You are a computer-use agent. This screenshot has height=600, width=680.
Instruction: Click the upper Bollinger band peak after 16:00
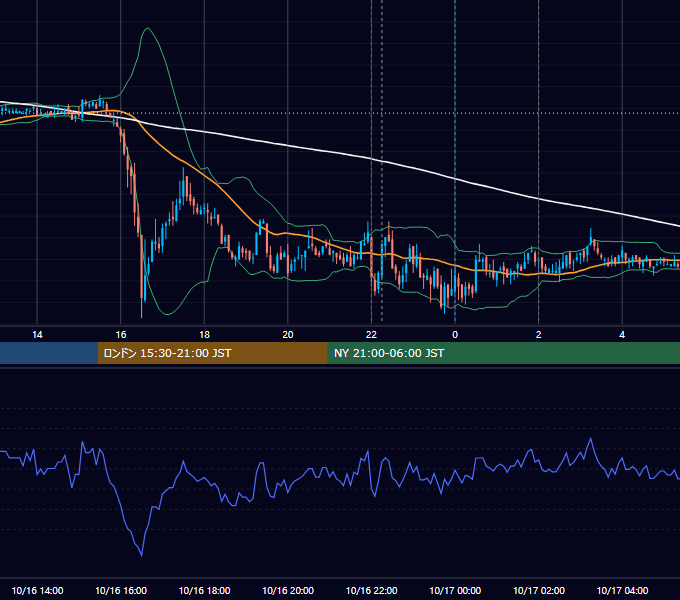click(x=148, y=28)
